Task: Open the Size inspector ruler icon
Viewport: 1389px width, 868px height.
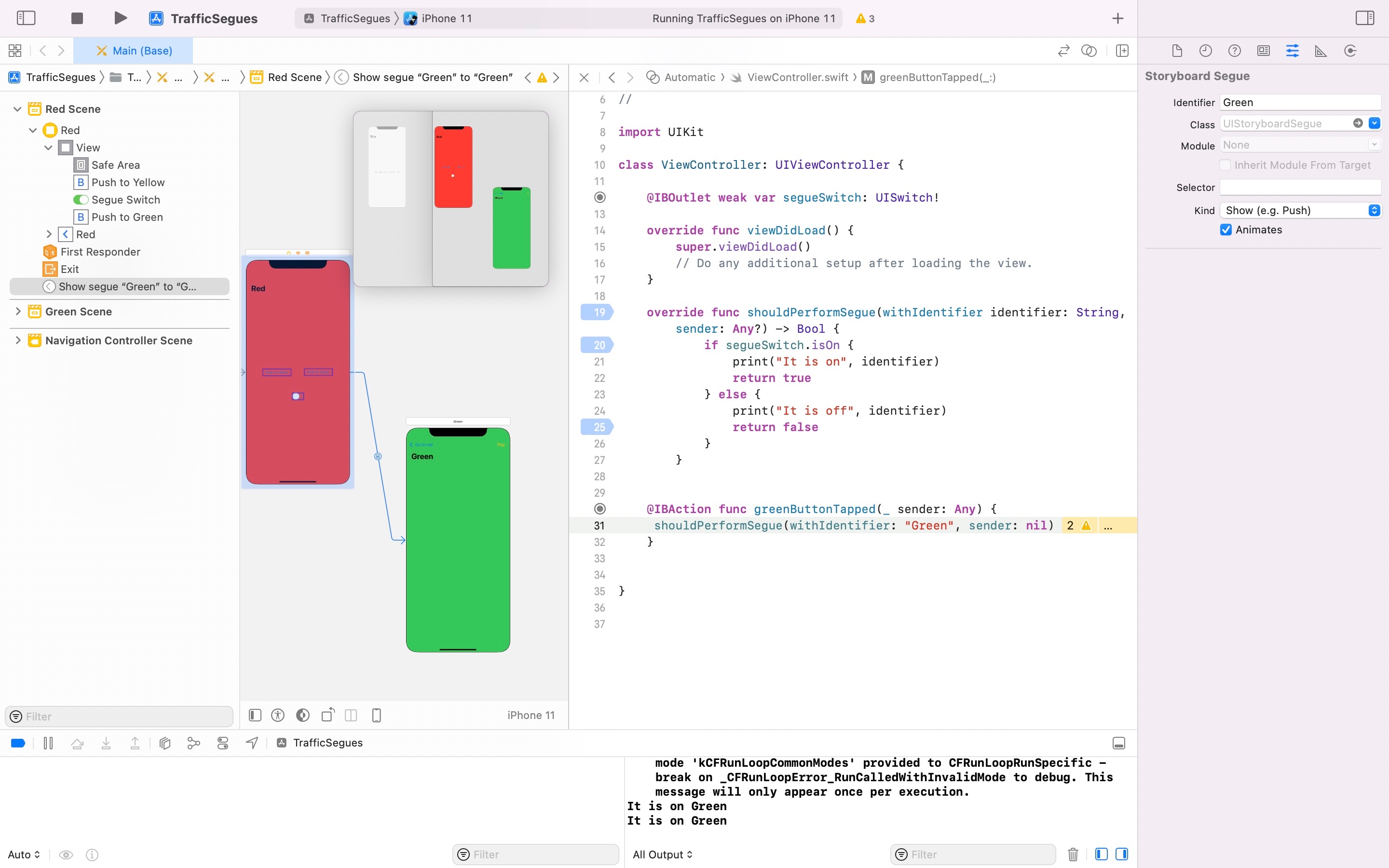Action: tap(1321, 51)
